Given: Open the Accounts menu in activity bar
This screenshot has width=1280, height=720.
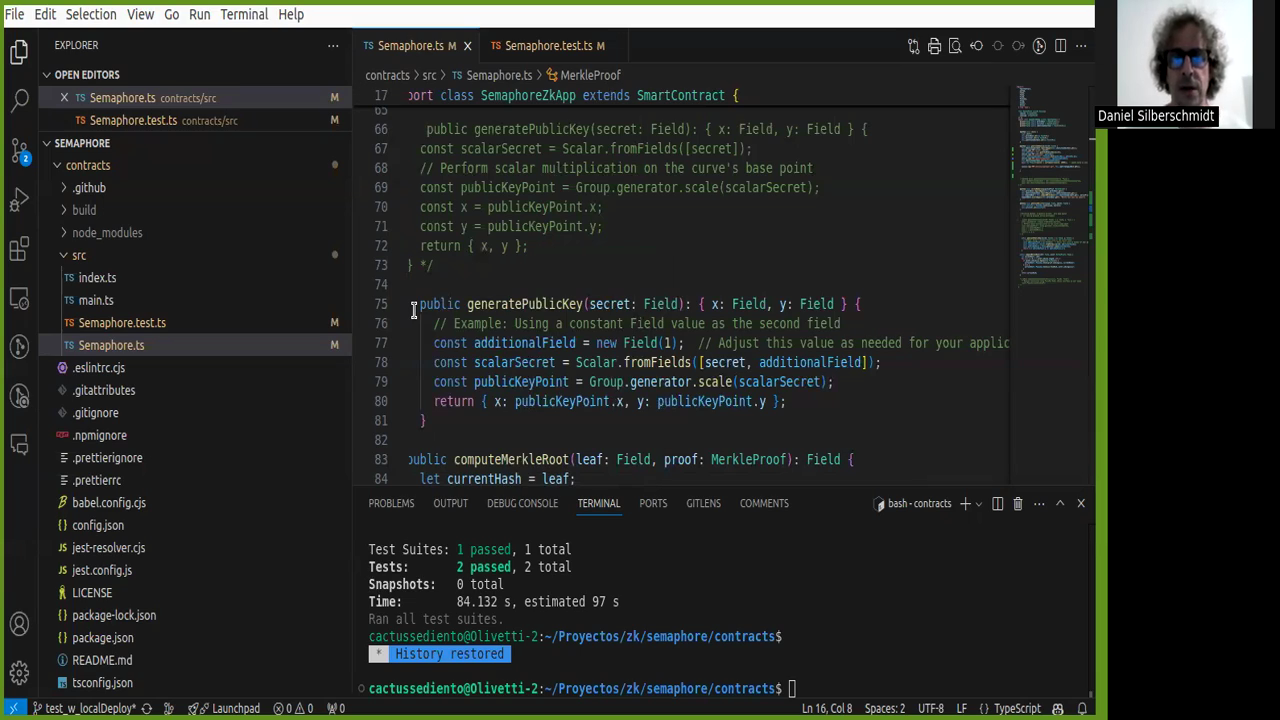Looking at the screenshot, I should click(19, 625).
